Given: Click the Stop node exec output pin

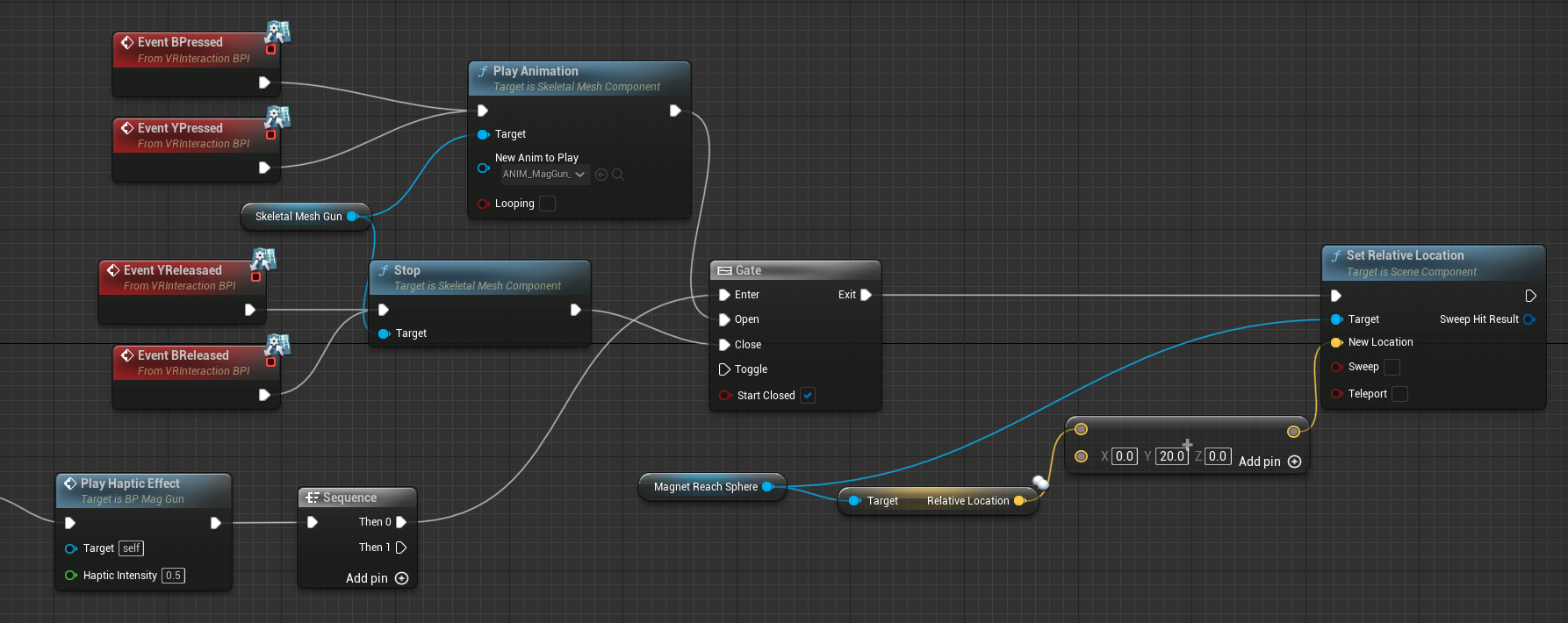Looking at the screenshot, I should point(576,310).
